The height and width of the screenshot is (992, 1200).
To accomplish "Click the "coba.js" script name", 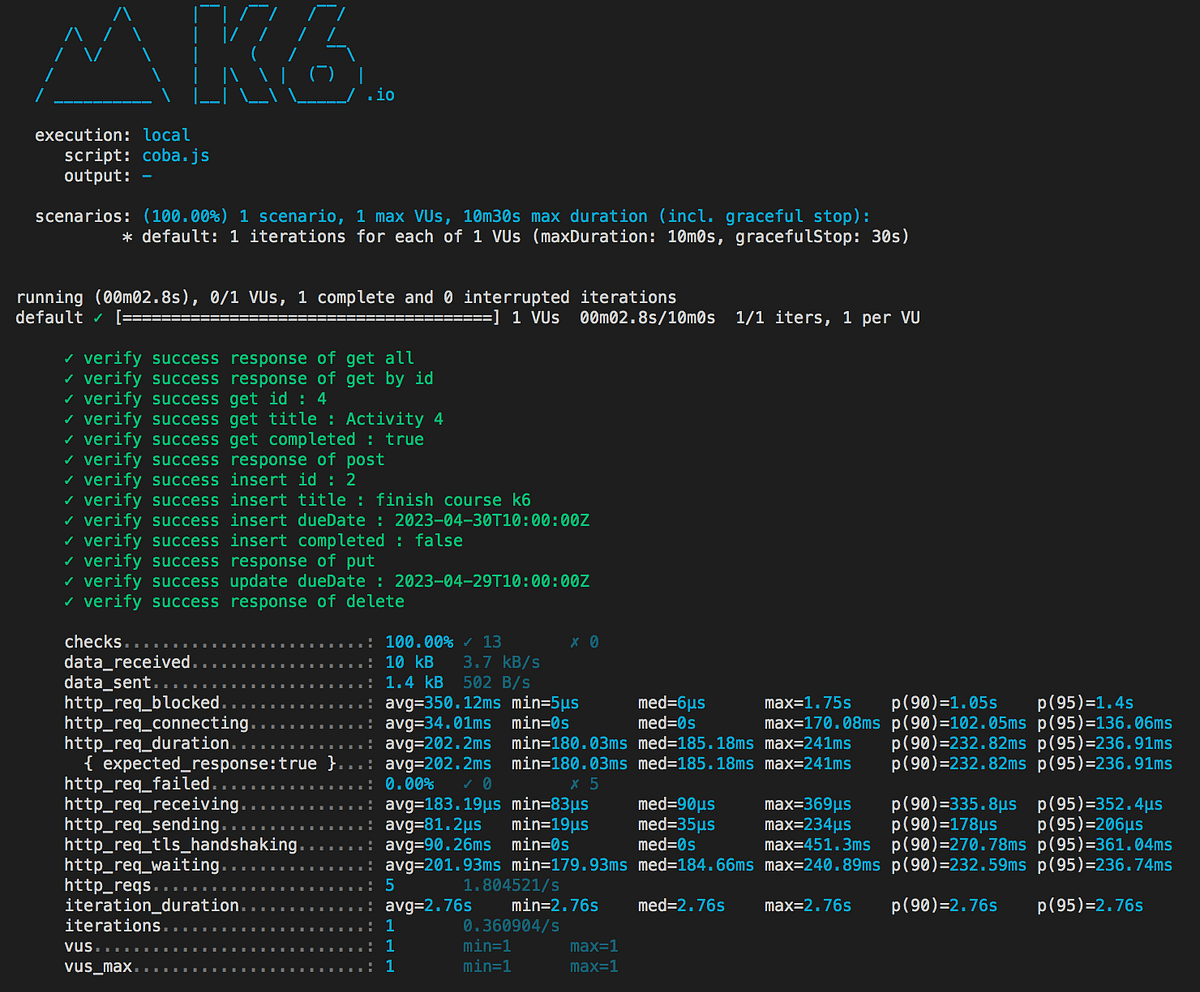I will coord(176,156).
